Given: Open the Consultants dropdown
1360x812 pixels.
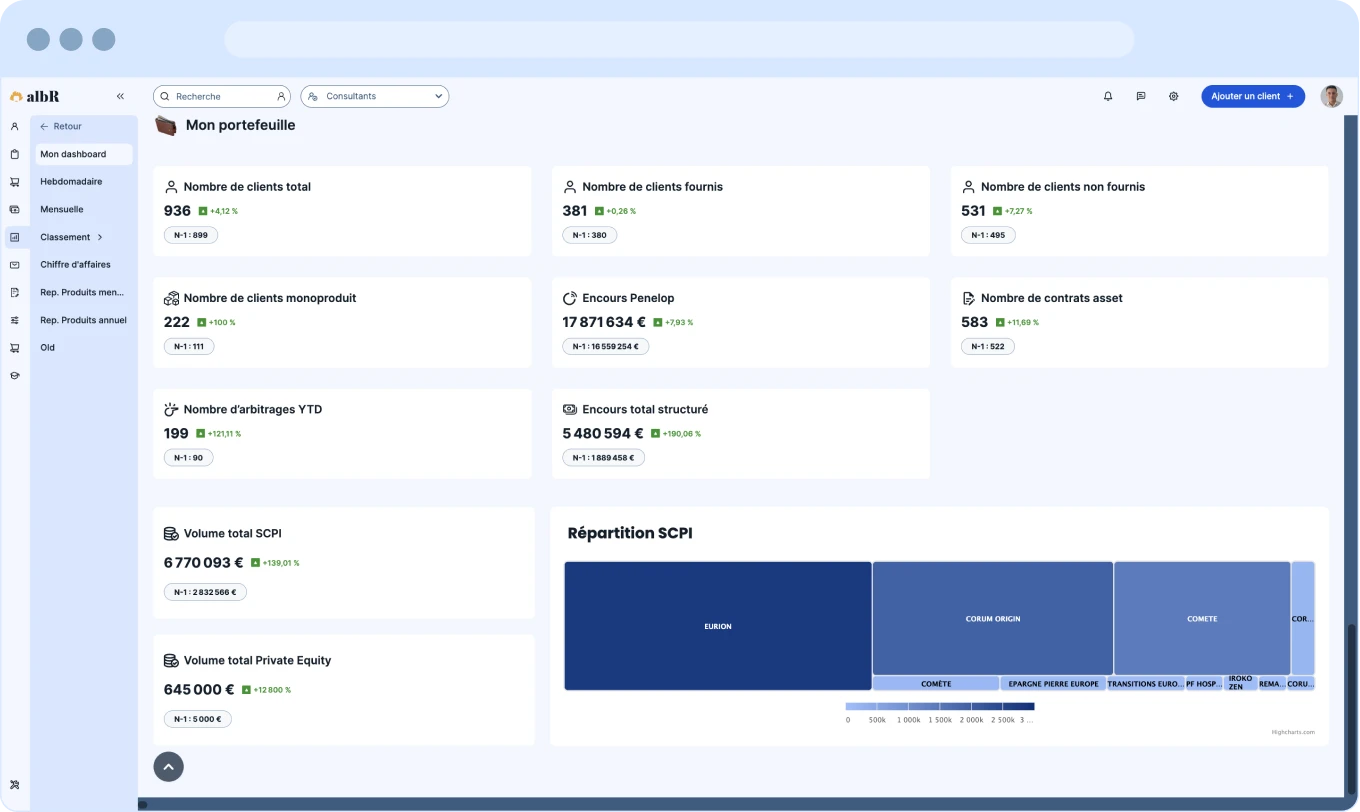Looking at the screenshot, I should click(374, 96).
